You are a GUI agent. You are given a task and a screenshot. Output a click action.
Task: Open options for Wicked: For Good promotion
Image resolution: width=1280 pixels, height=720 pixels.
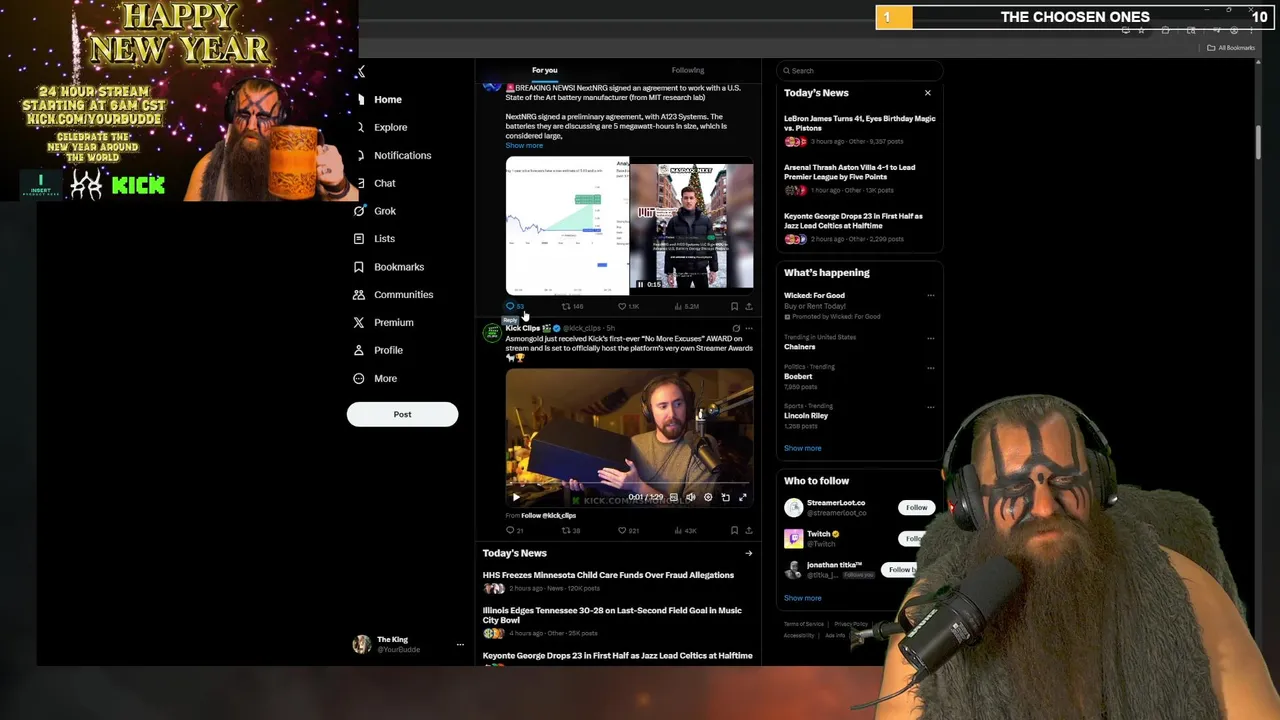[x=930, y=296]
